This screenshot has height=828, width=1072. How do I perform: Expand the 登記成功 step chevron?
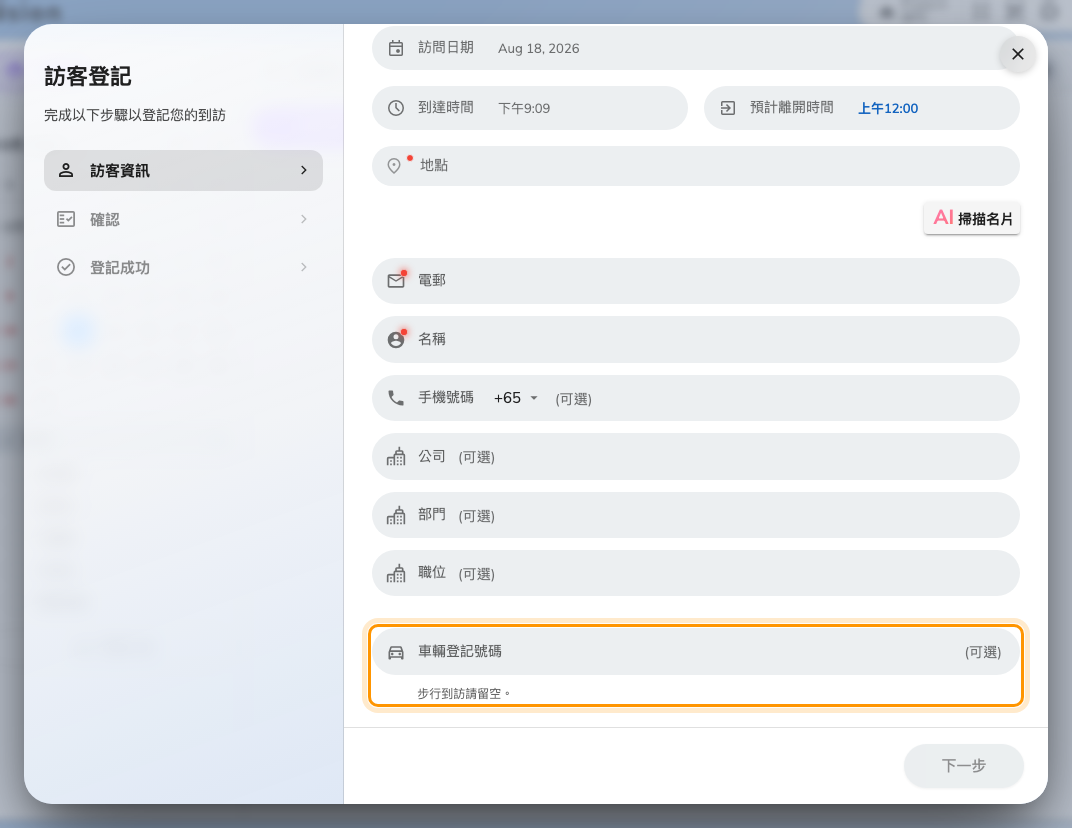304,267
